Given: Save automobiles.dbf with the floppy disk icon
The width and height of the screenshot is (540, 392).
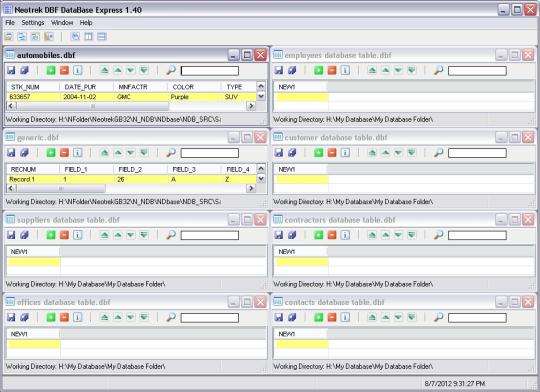Looking at the screenshot, I should click(x=11, y=70).
